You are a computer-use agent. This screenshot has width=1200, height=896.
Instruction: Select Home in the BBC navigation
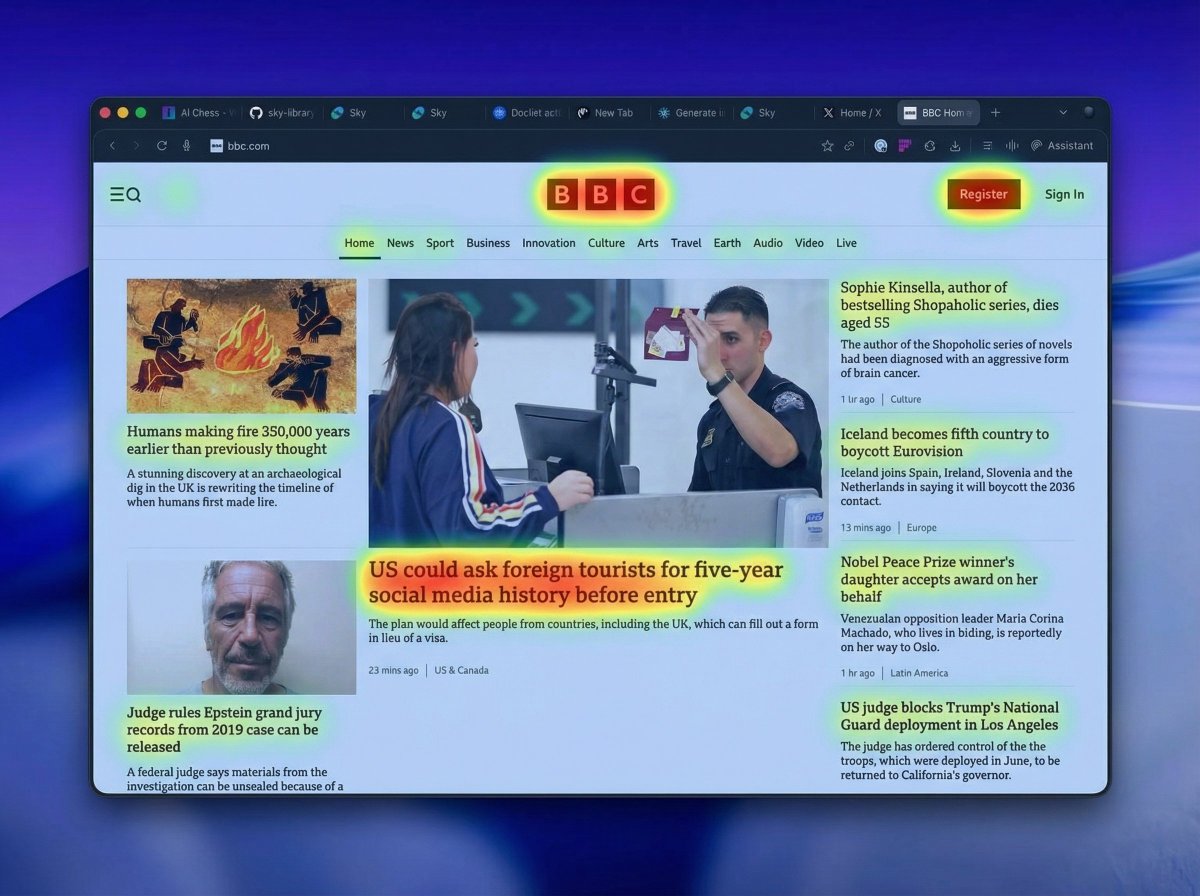pos(359,243)
